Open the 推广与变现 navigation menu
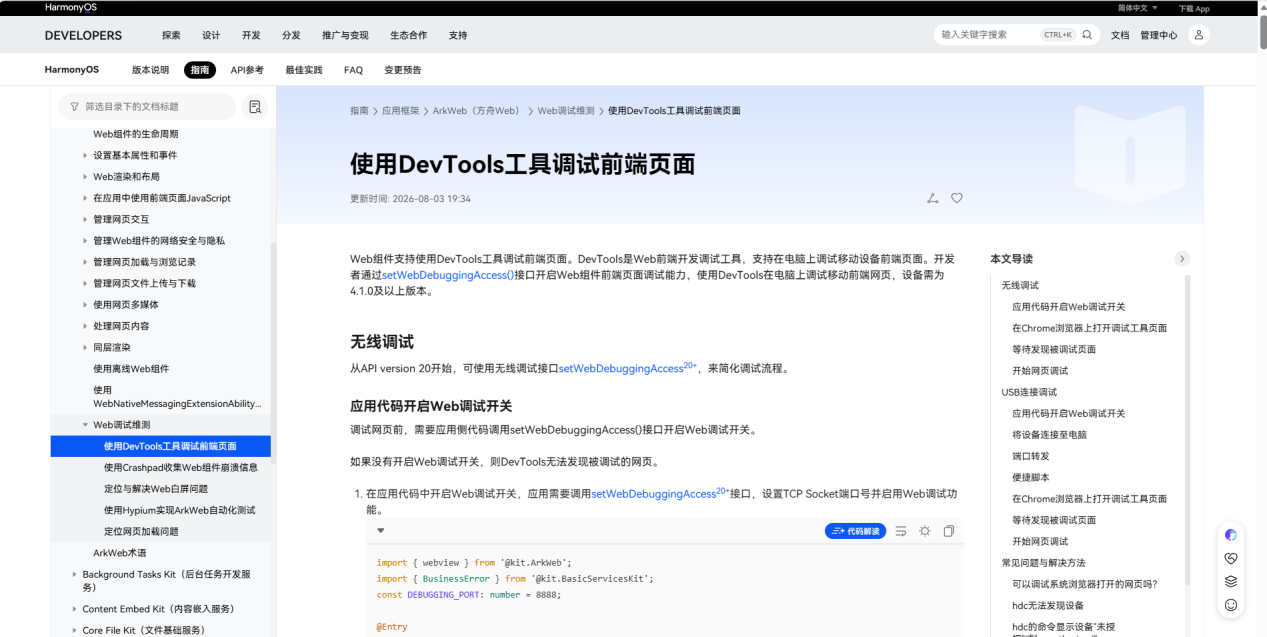The image size is (1267, 637). [345, 35]
